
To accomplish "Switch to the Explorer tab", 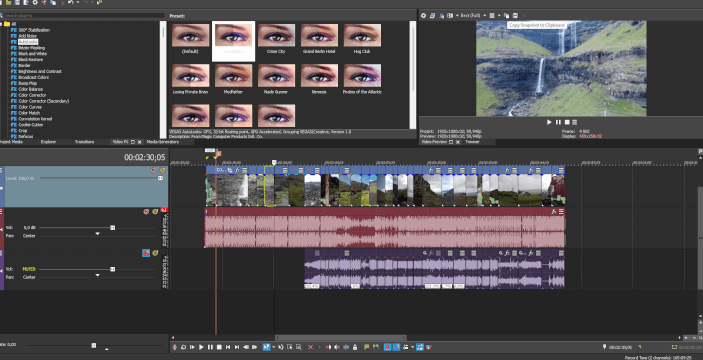I will pos(48,142).
